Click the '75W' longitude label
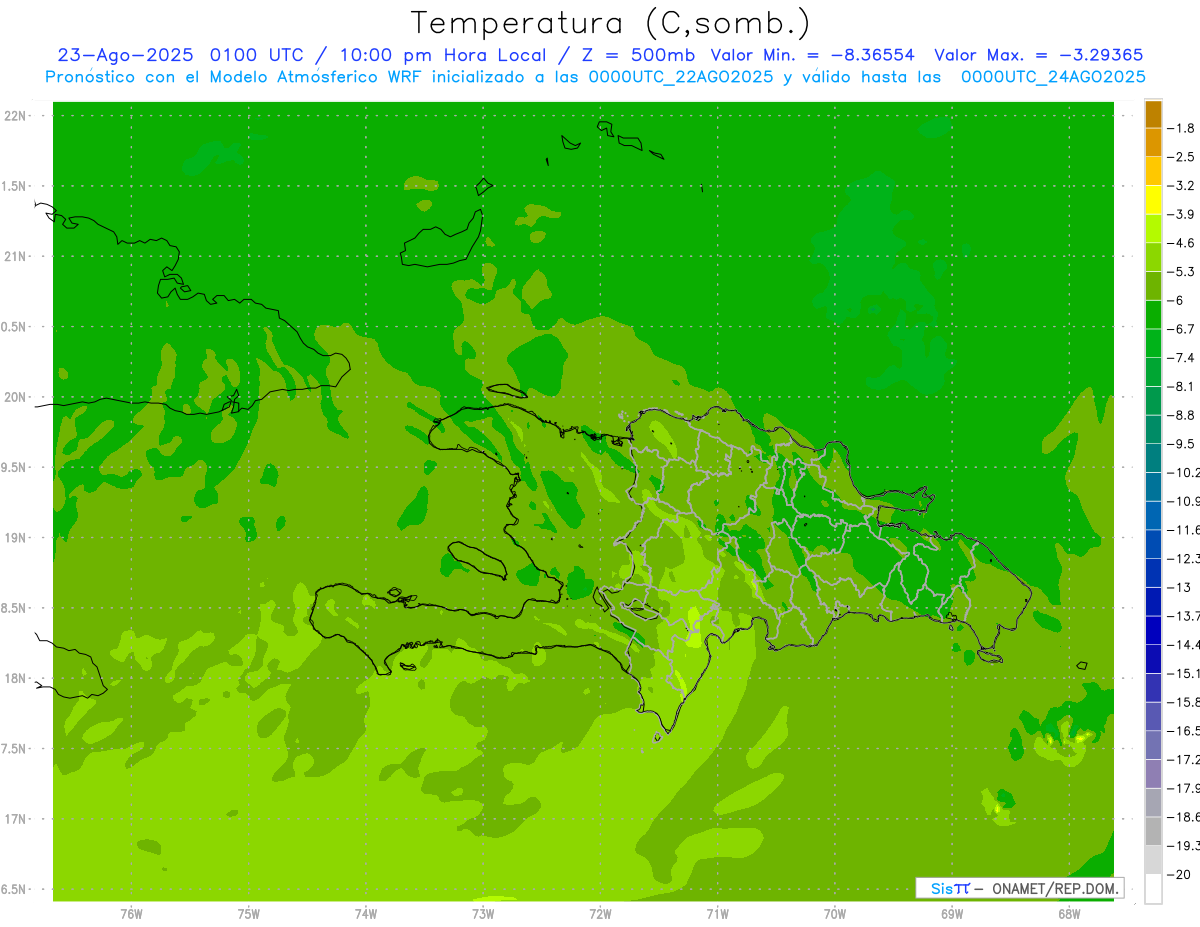 [248, 913]
